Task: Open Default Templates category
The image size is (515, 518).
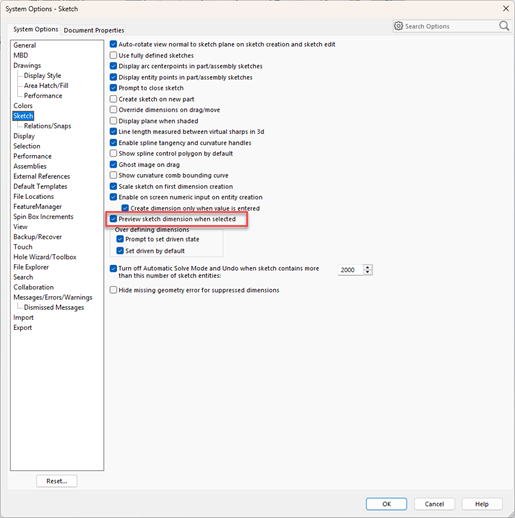Action: [x=40, y=186]
